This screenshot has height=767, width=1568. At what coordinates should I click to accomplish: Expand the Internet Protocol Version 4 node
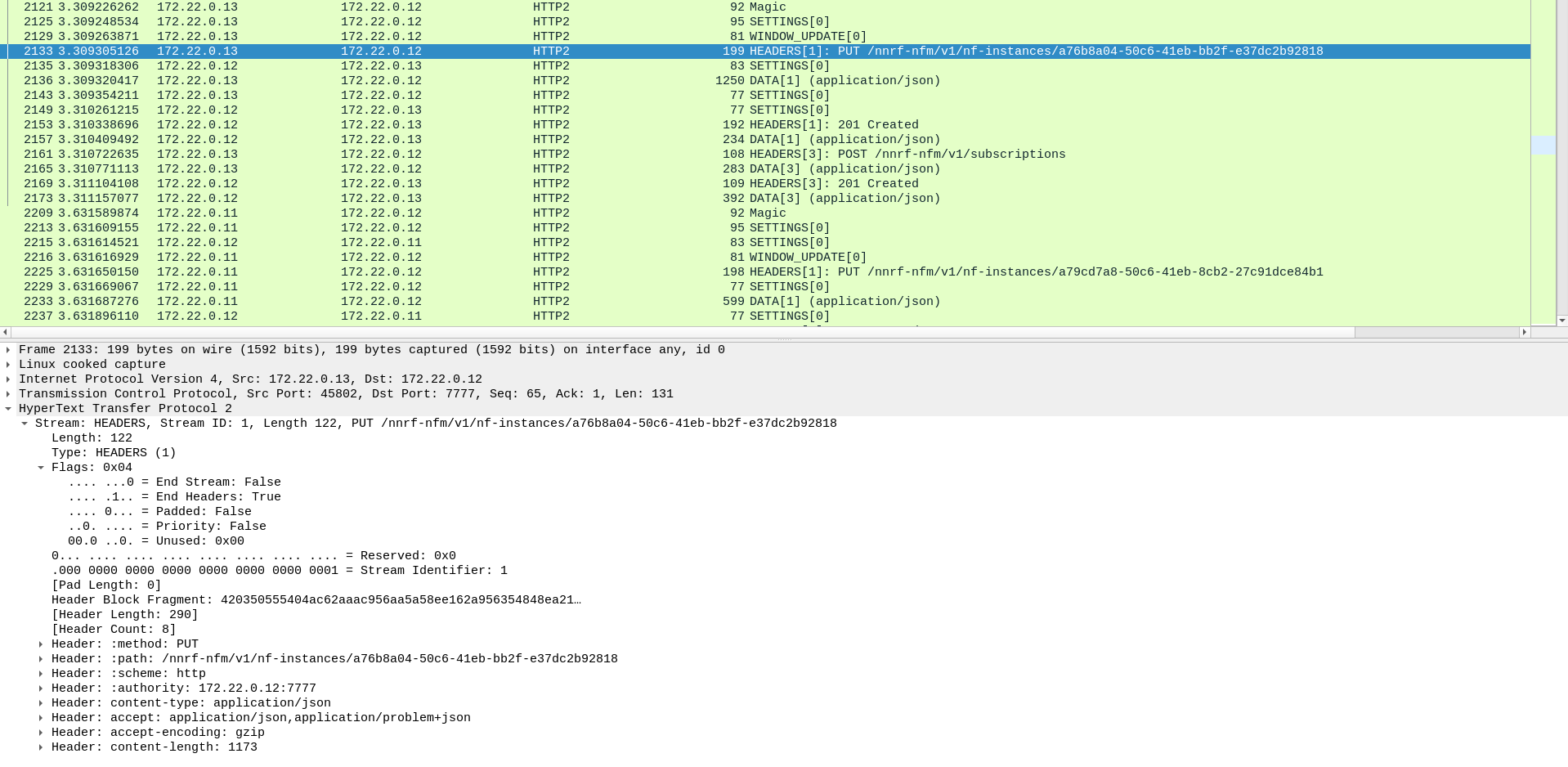point(8,379)
